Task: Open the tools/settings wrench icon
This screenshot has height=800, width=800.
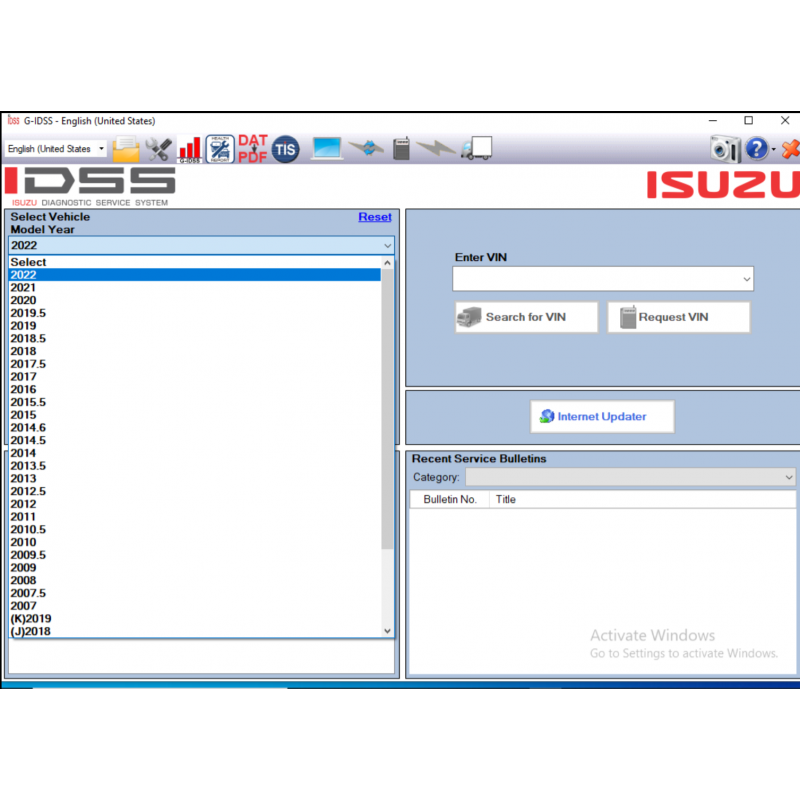Action: (x=158, y=148)
